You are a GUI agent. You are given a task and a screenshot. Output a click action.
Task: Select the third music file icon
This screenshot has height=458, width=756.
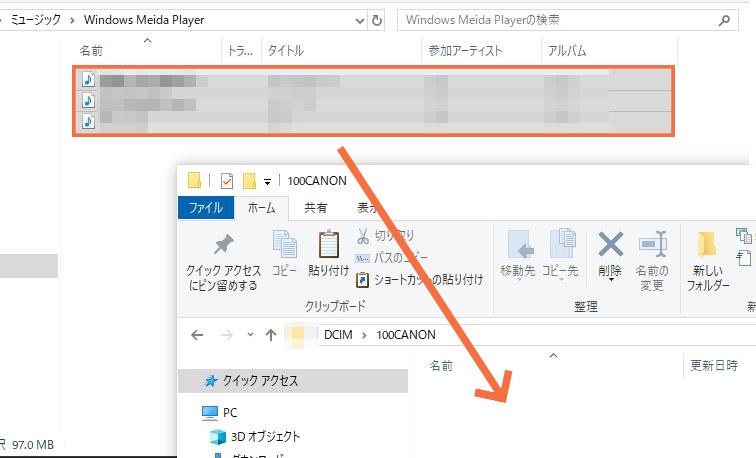[x=88, y=121]
